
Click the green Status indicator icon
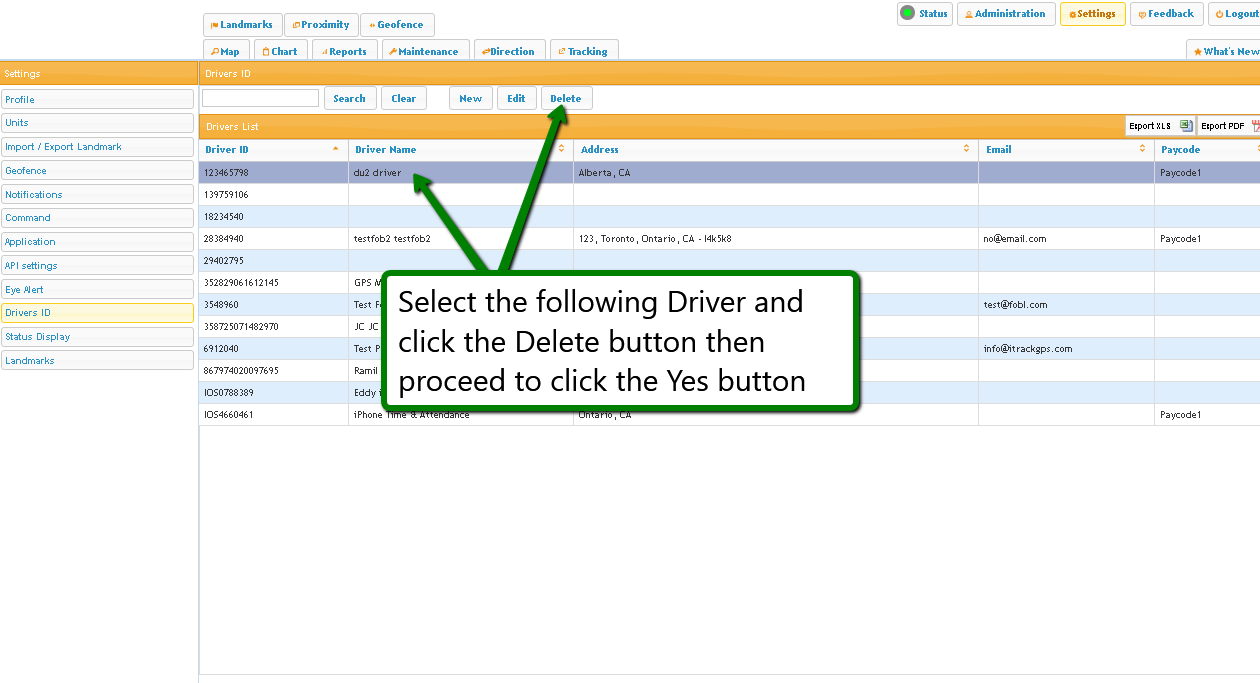coord(907,13)
